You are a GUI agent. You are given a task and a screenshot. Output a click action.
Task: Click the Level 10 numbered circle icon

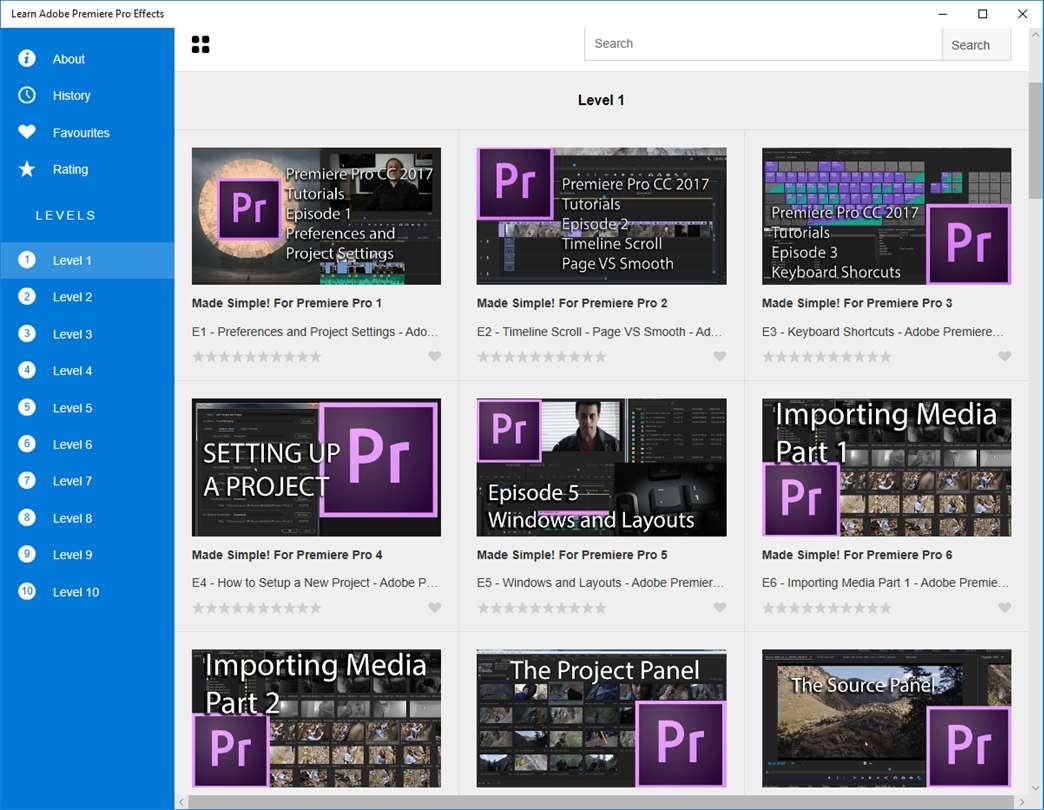pos(27,592)
